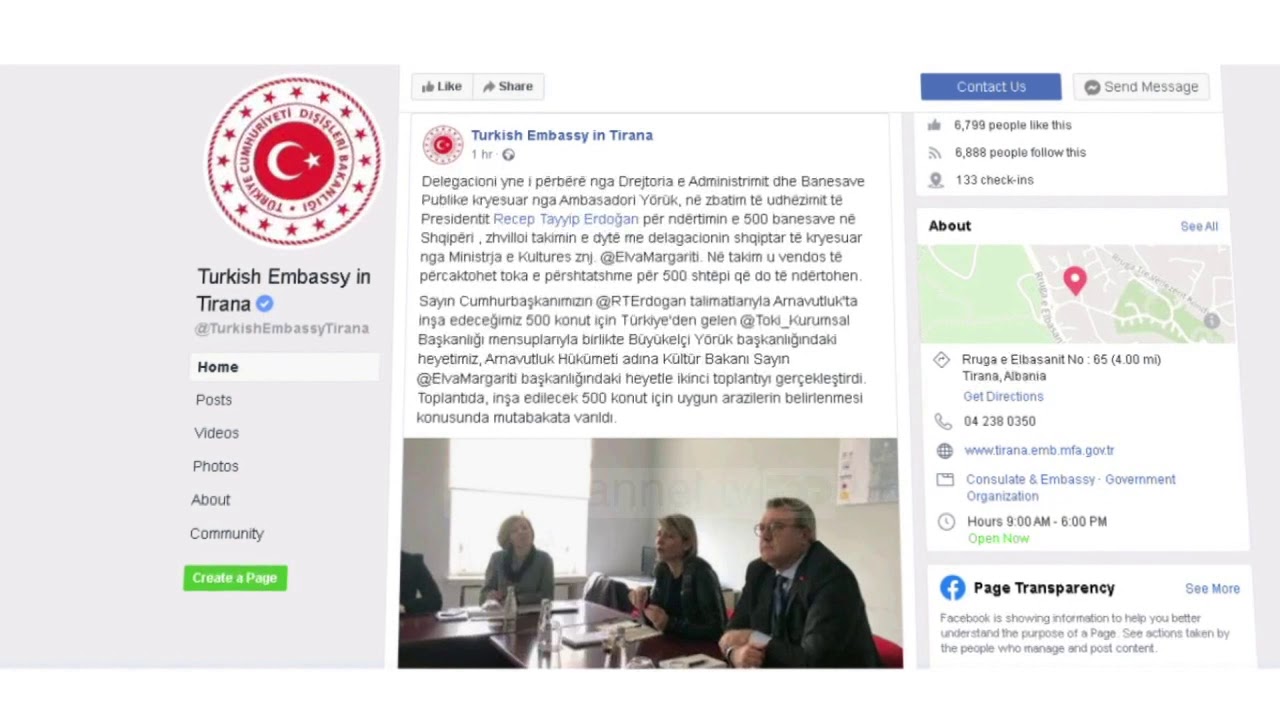The width and height of the screenshot is (1280, 720).
Task: Click the green Create a Page button
Action: (235, 578)
